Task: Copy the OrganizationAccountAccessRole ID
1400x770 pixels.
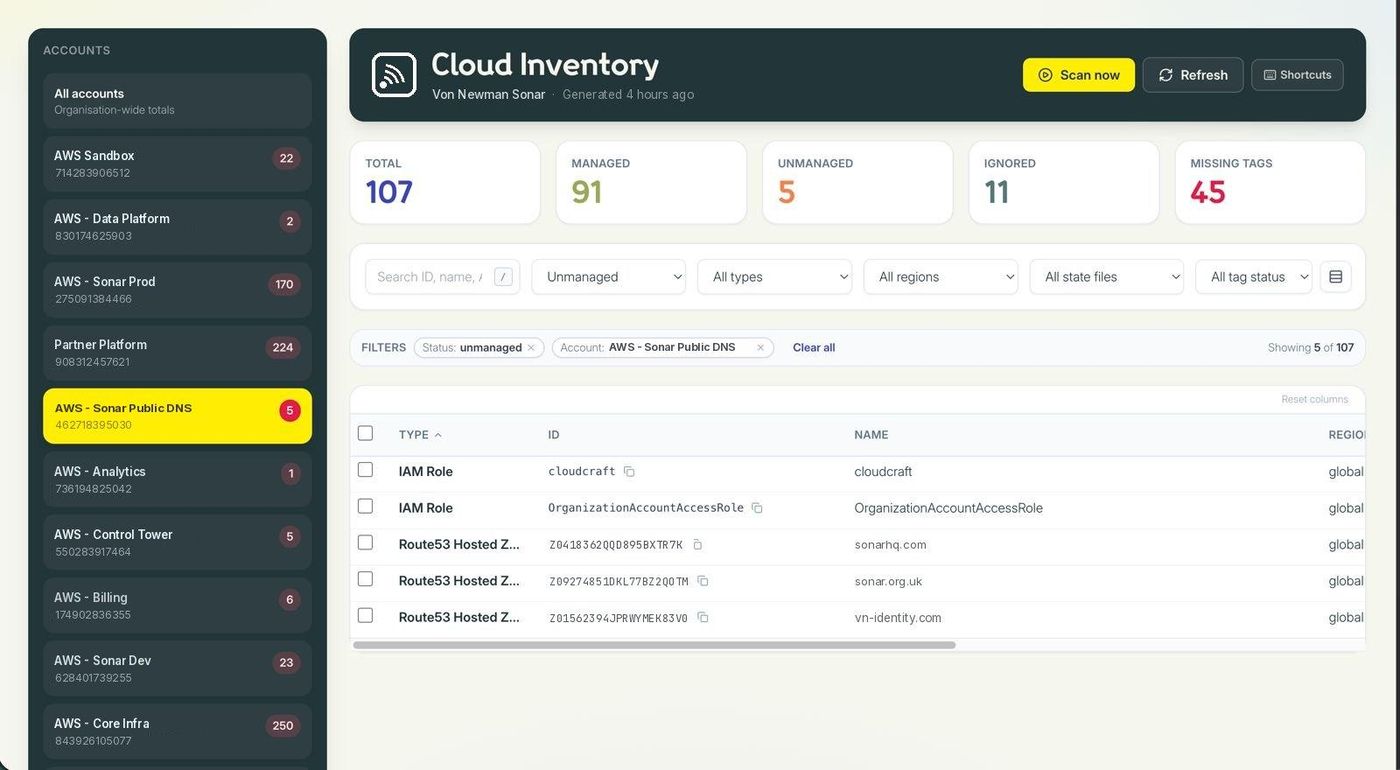Action: click(757, 508)
